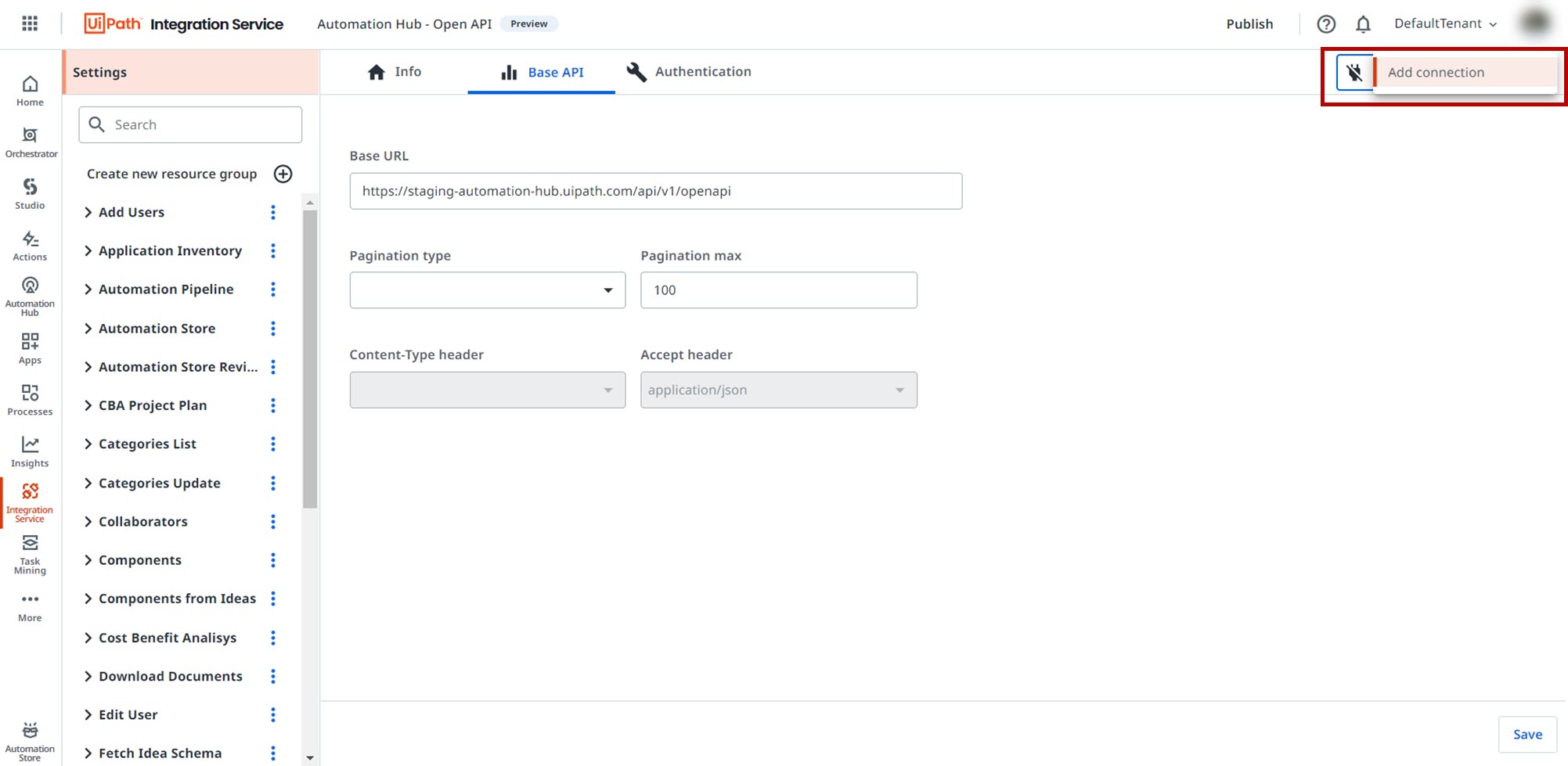The width and height of the screenshot is (1568, 766).
Task: Open the DefaultTenant dropdown
Action: 1445,23
